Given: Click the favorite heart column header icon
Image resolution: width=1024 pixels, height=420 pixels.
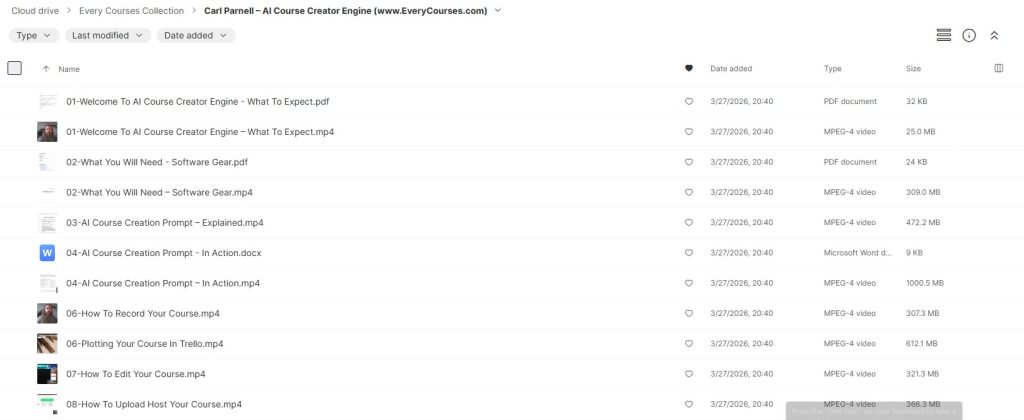Looking at the screenshot, I should pyautogui.click(x=688, y=69).
